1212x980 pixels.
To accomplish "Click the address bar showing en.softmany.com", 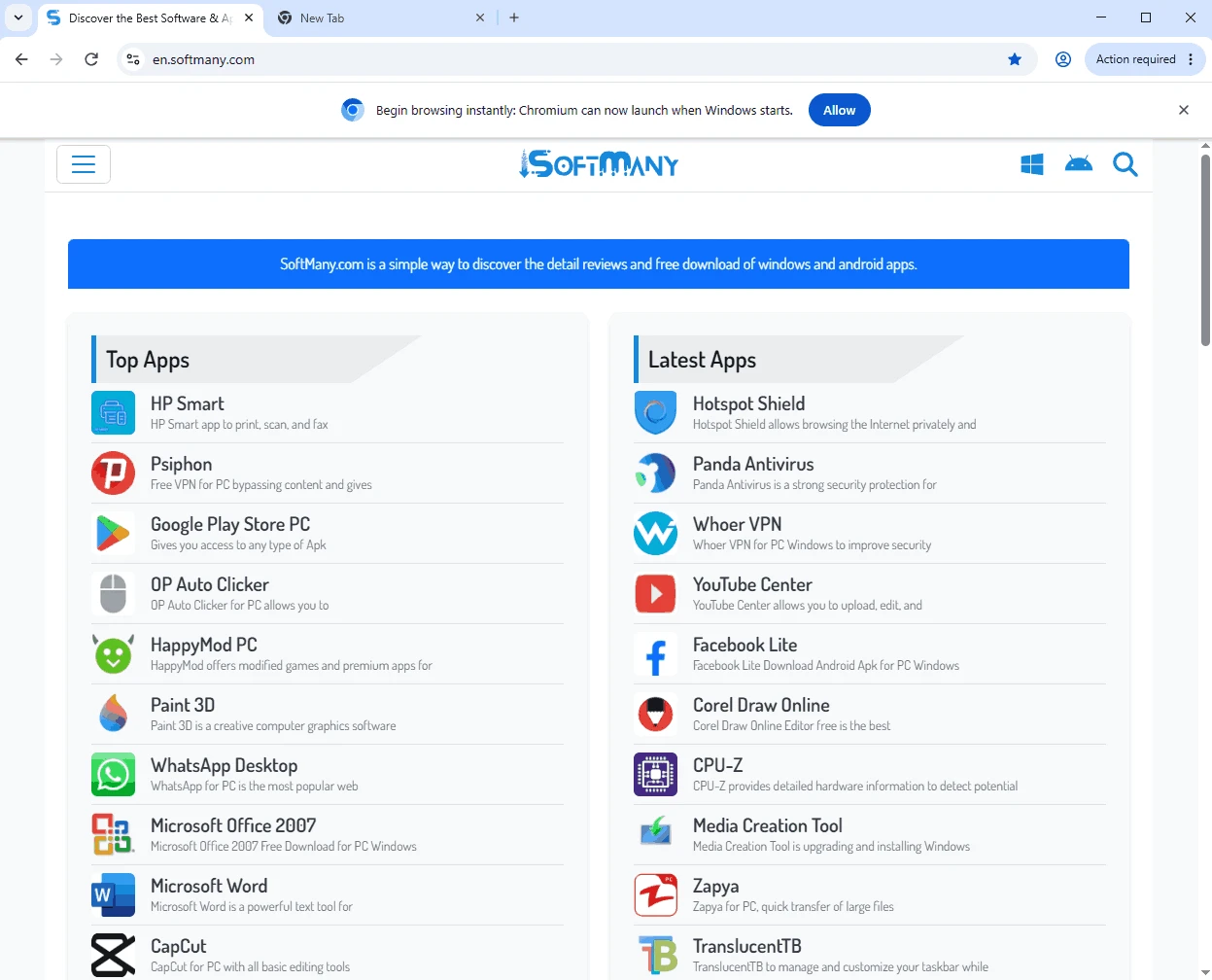I will point(573,59).
